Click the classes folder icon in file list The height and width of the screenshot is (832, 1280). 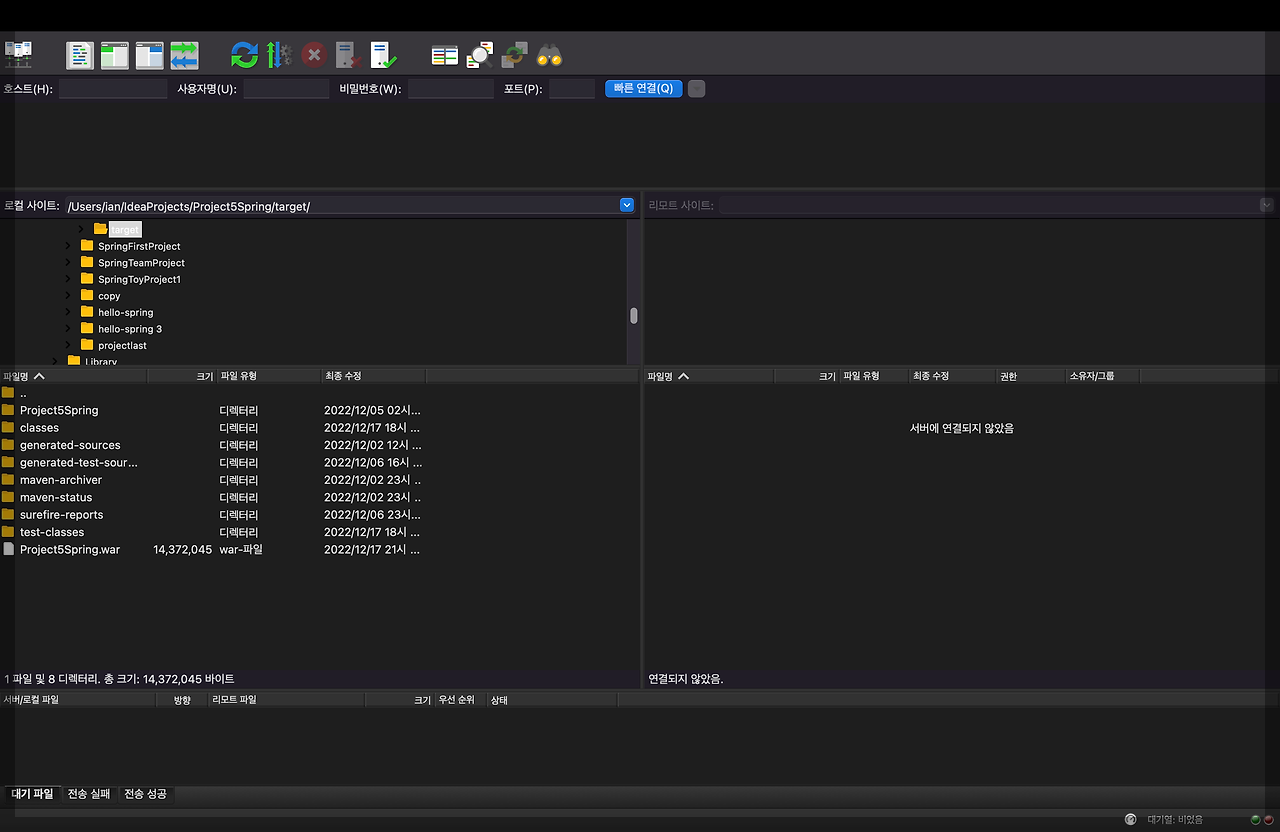pyautogui.click(x=8, y=427)
